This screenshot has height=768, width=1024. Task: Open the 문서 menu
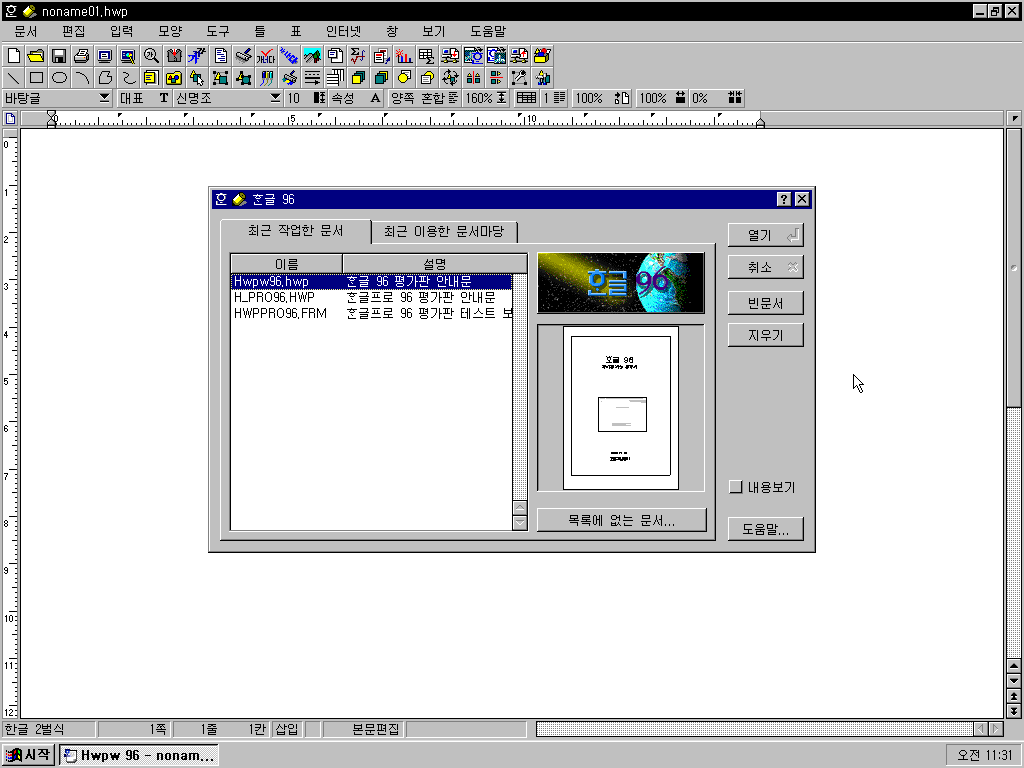click(x=26, y=31)
